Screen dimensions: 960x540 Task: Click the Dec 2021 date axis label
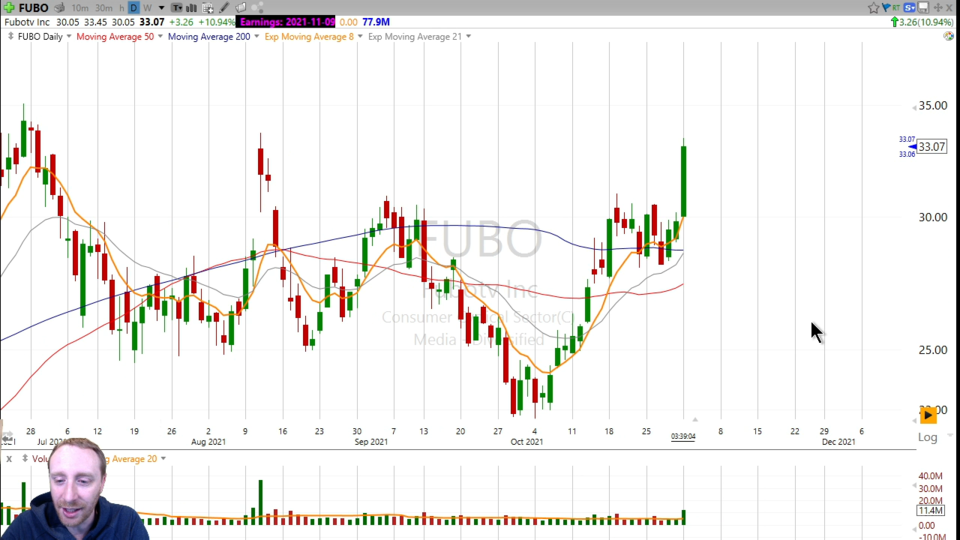coord(838,441)
